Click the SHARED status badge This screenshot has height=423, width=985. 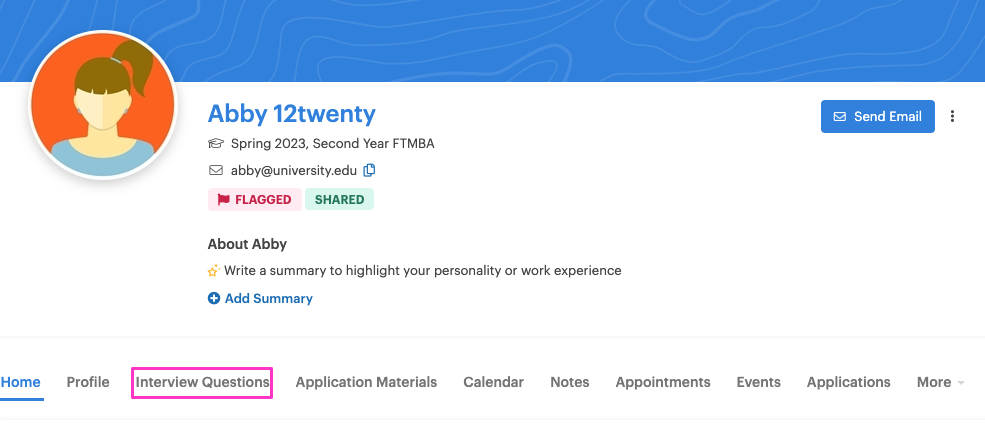coord(339,199)
